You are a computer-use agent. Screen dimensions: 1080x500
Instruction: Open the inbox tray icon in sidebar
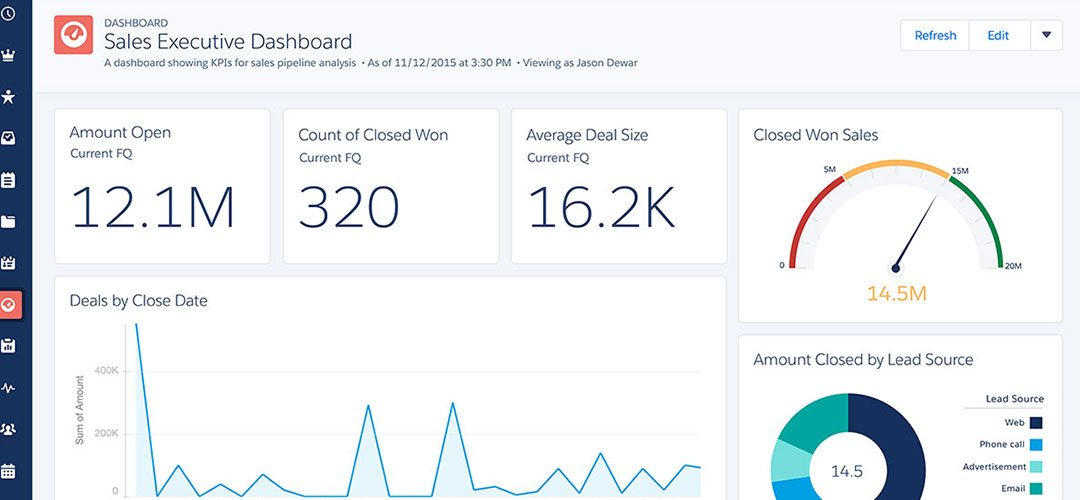pos(8,138)
